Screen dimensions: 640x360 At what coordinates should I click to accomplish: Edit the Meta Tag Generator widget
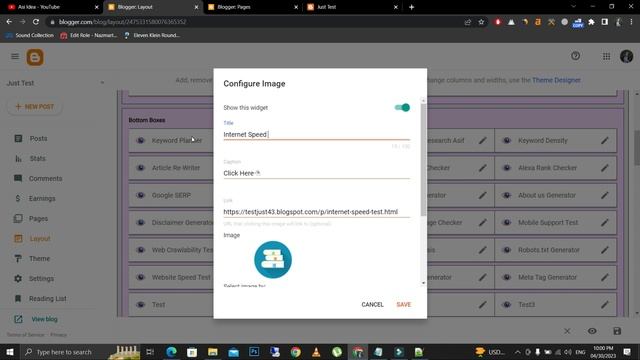(604, 277)
